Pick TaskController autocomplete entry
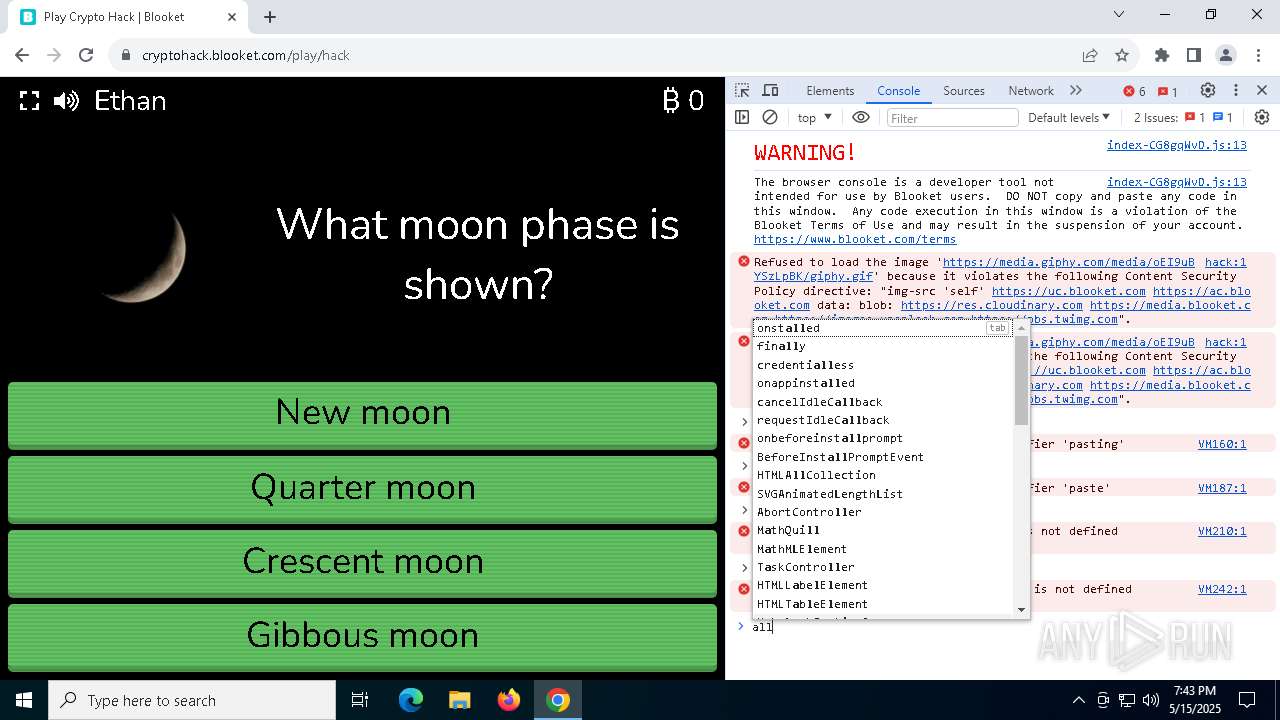The width and height of the screenshot is (1280, 720). [883, 567]
